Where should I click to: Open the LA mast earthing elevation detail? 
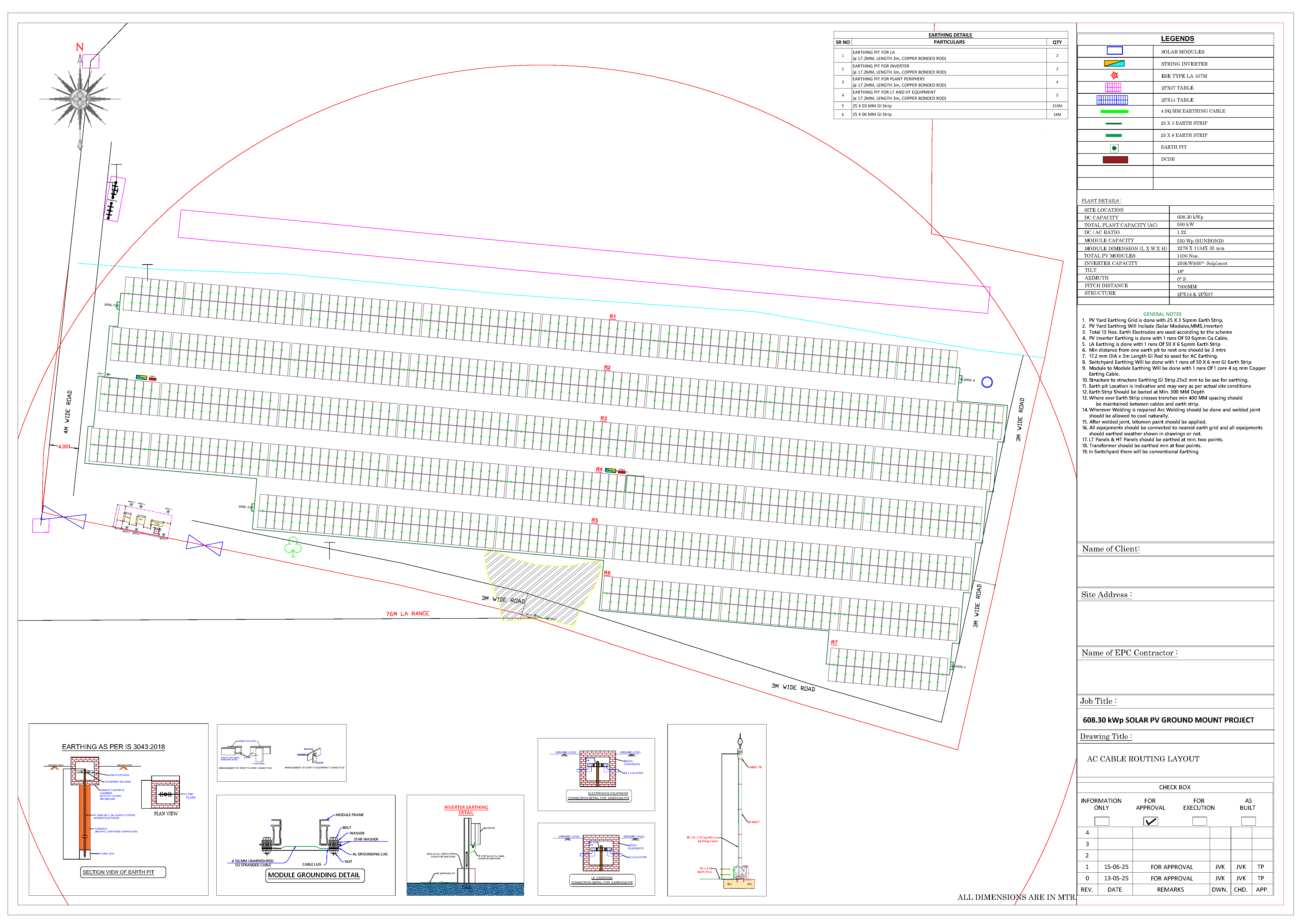[x=717, y=810]
